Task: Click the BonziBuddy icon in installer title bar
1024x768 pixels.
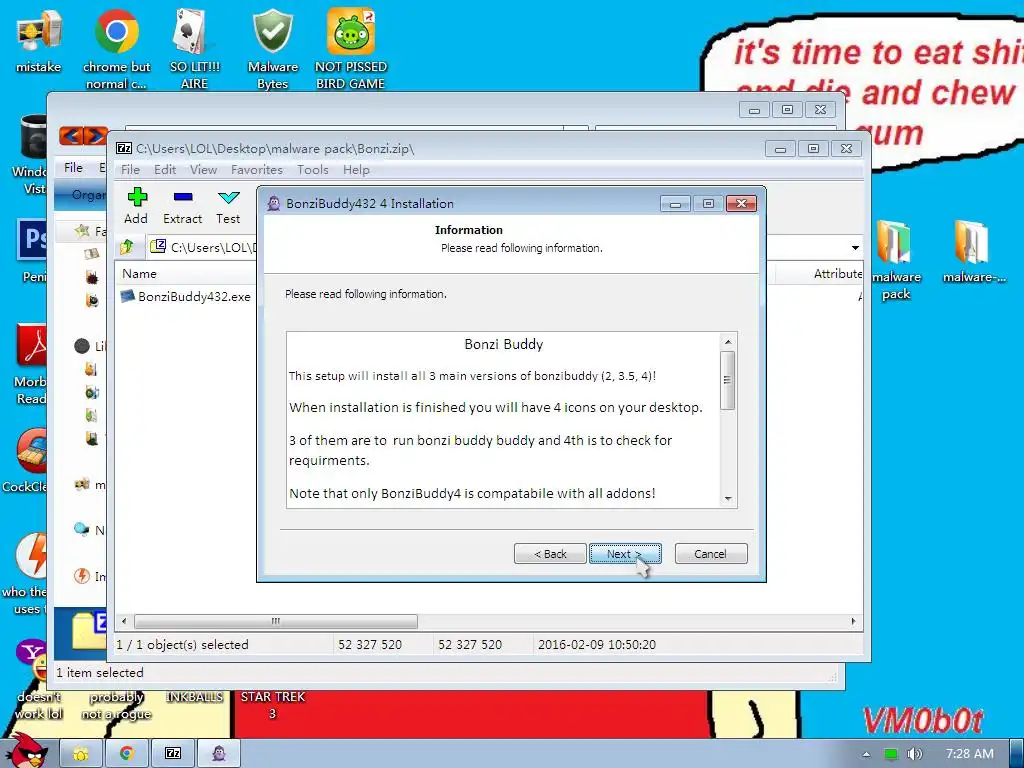Action: (274, 203)
